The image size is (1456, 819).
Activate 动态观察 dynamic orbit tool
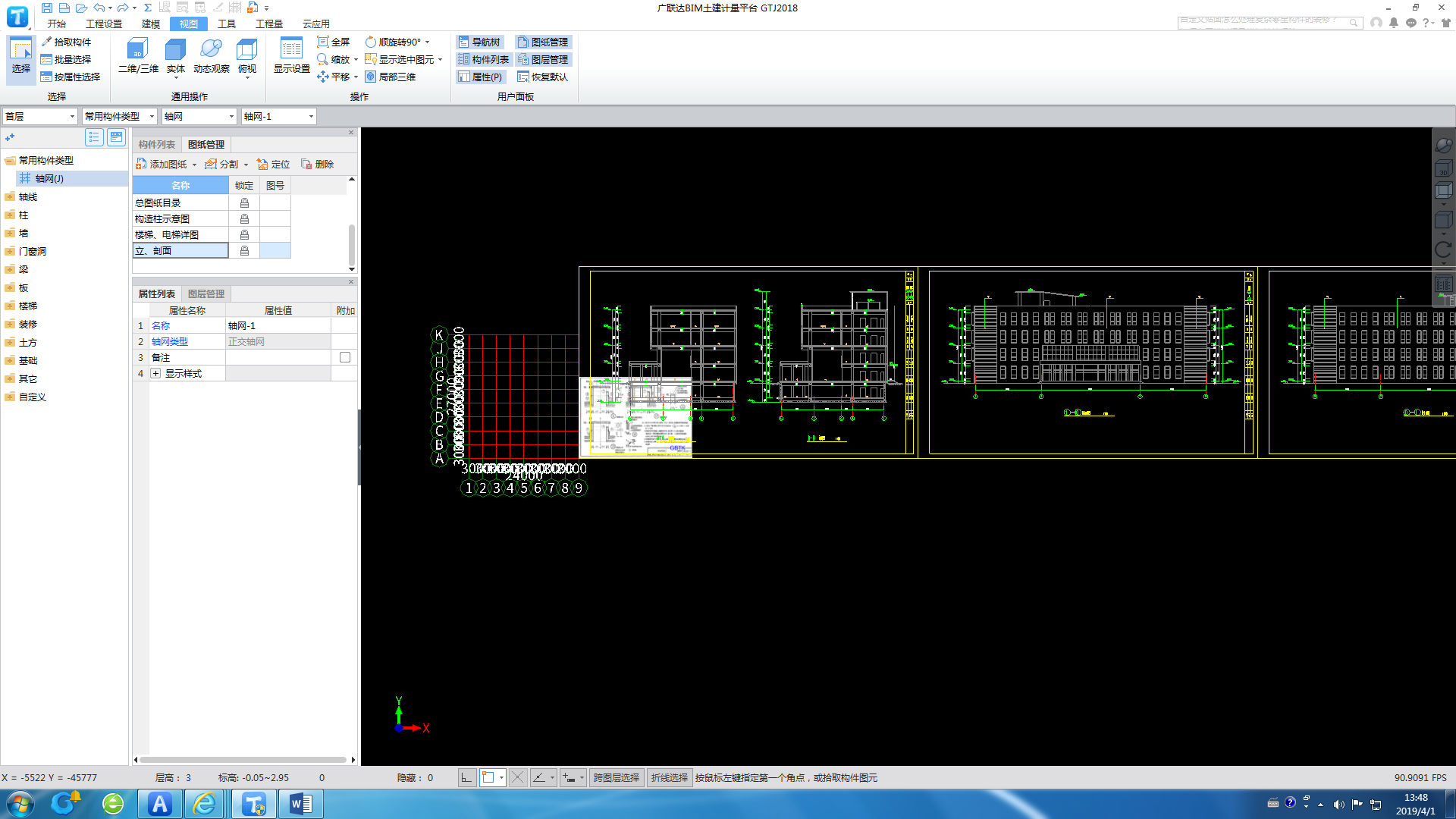click(211, 56)
